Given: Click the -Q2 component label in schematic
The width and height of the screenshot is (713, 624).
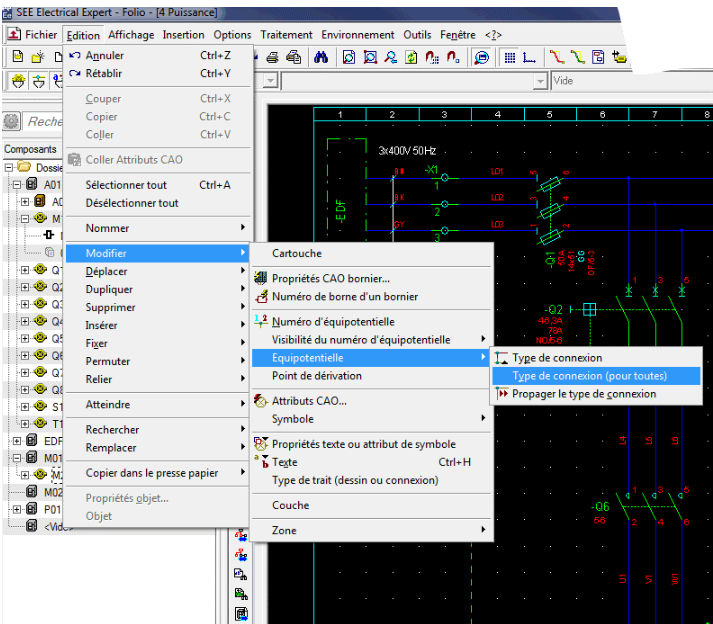Looking at the screenshot, I should coord(553,310).
